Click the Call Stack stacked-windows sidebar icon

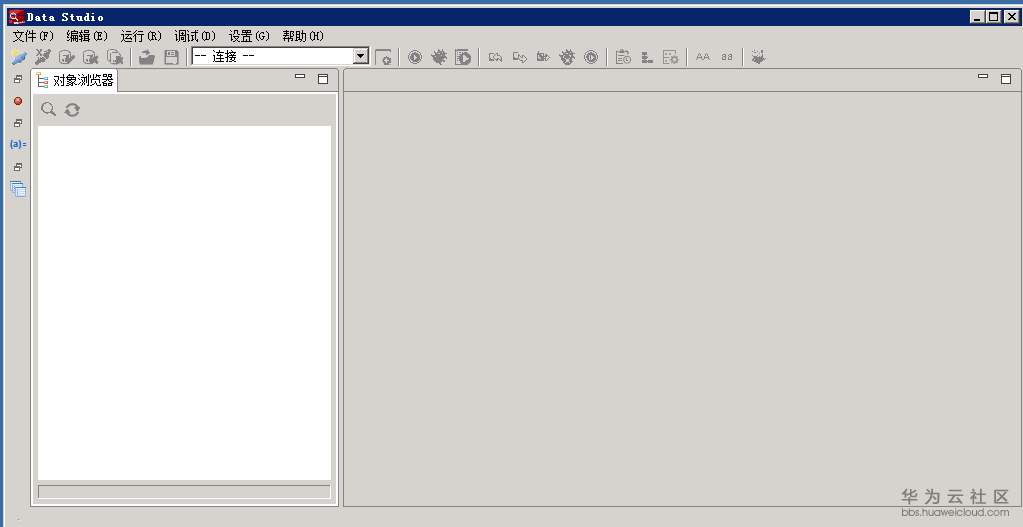[x=18, y=189]
